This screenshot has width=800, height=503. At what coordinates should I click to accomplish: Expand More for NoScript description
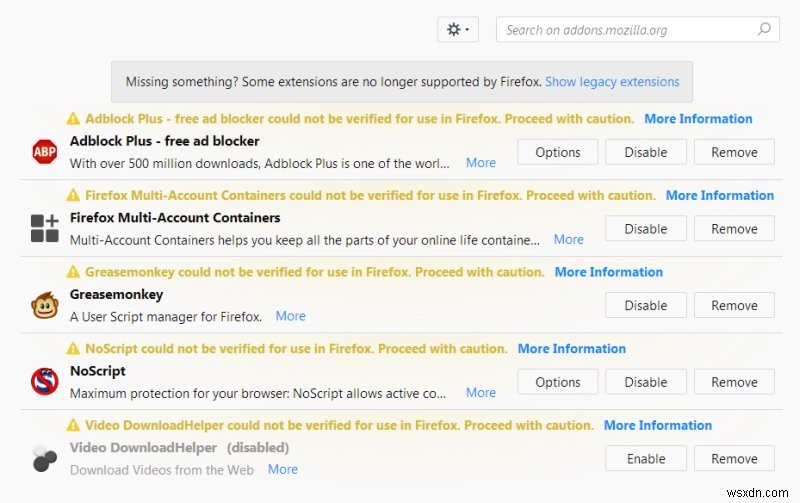point(481,392)
